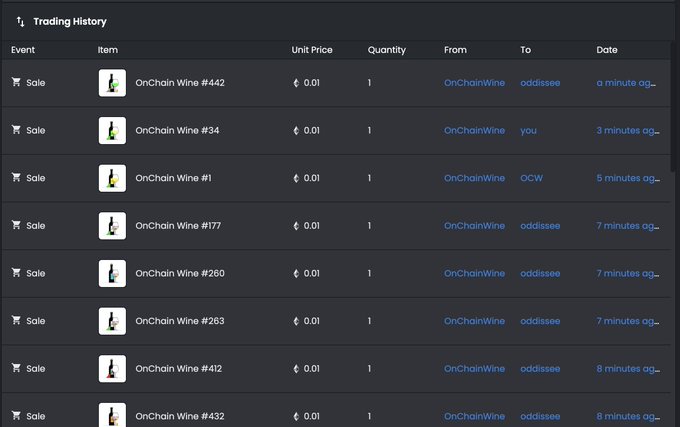Open the OnChain Wine #442 thumbnail
The image size is (680, 427).
click(x=112, y=83)
